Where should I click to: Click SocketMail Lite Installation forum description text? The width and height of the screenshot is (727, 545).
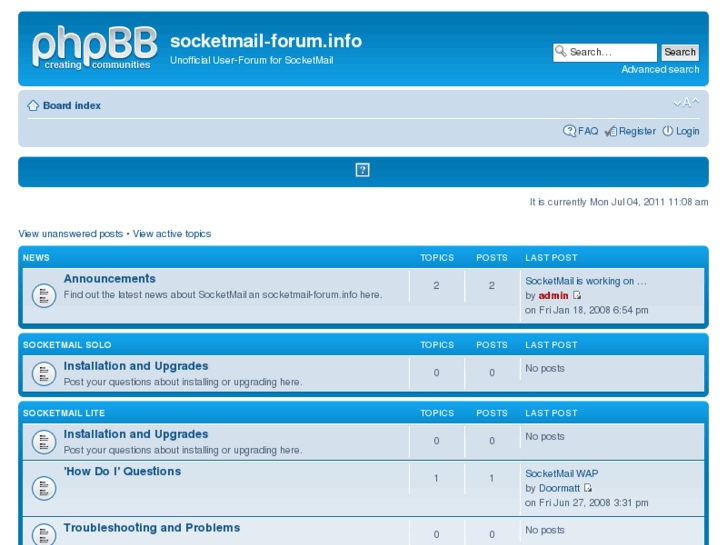pos(183,450)
